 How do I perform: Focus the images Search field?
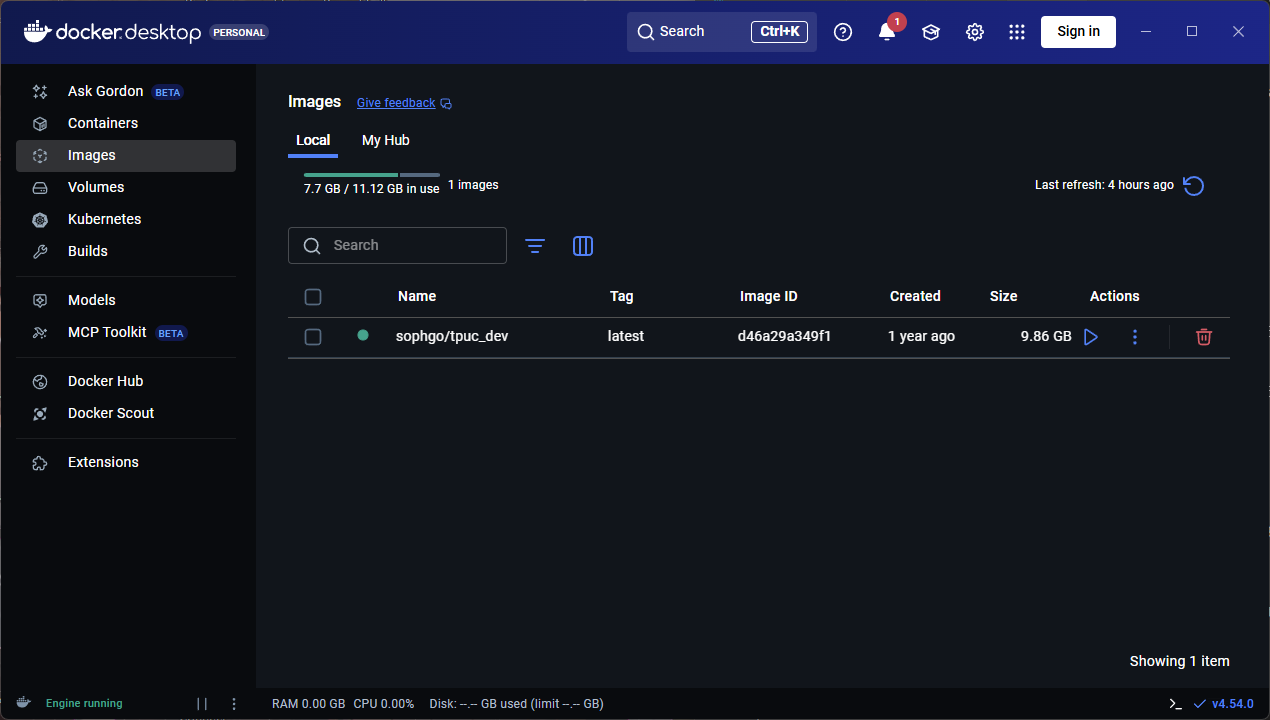point(397,246)
